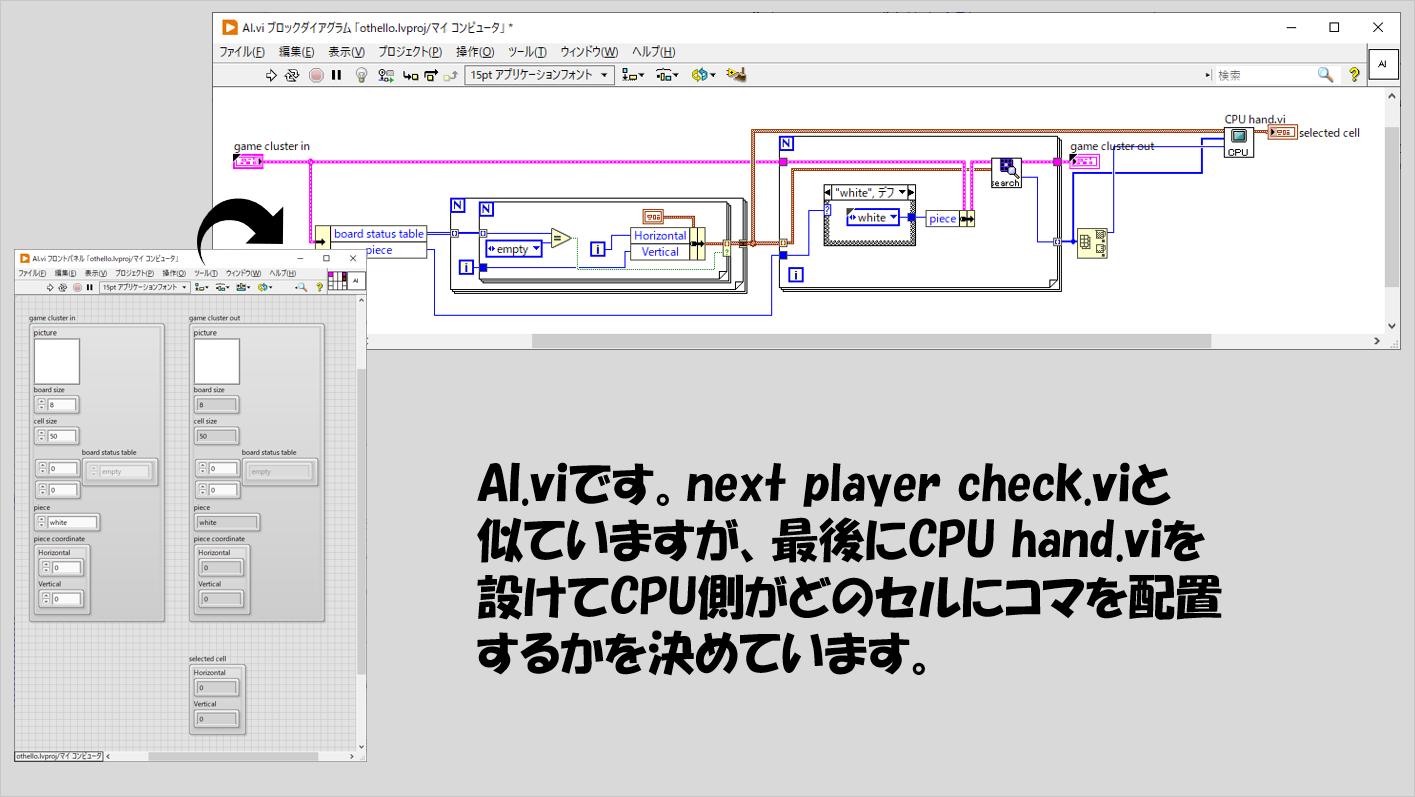Click the Pause button in block diagram toolbar
Image resolution: width=1415 pixels, height=797 pixels.
(x=337, y=75)
